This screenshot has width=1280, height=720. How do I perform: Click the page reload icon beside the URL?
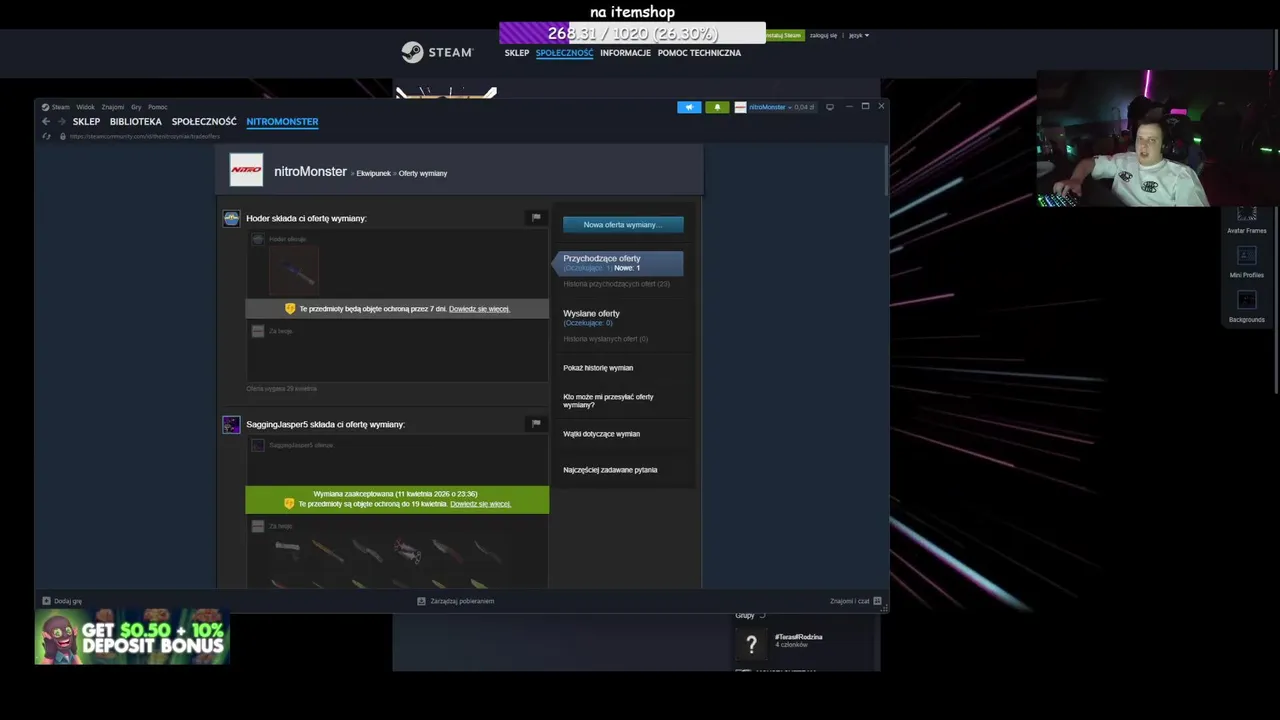pyautogui.click(x=46, y=136)
